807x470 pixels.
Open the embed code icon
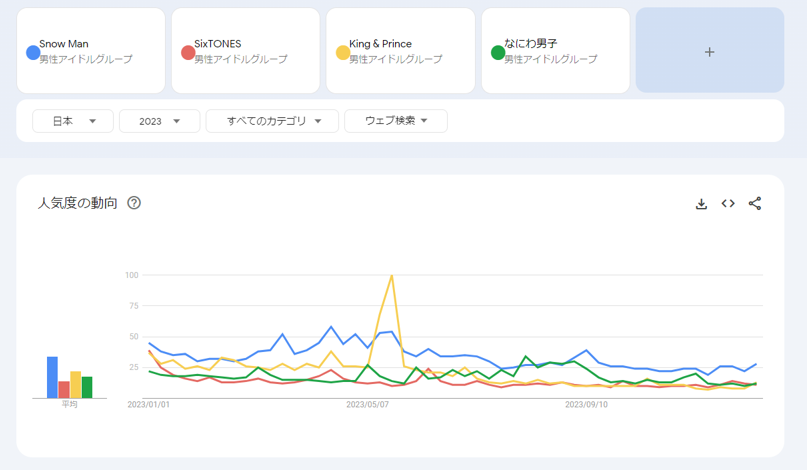[728, 203]
